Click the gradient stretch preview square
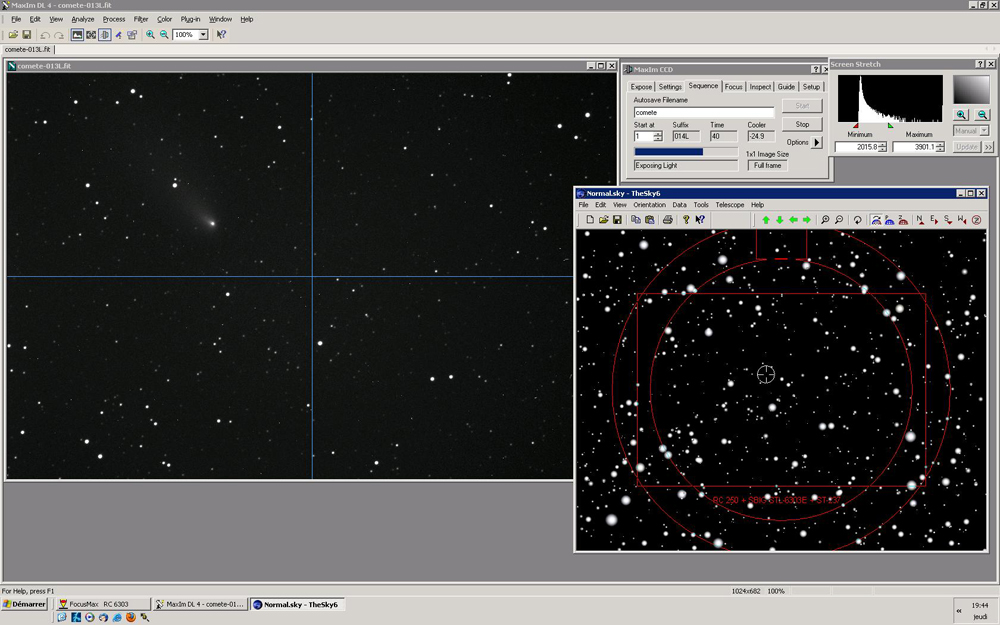The image size is (1000, 625). (971, 89)
